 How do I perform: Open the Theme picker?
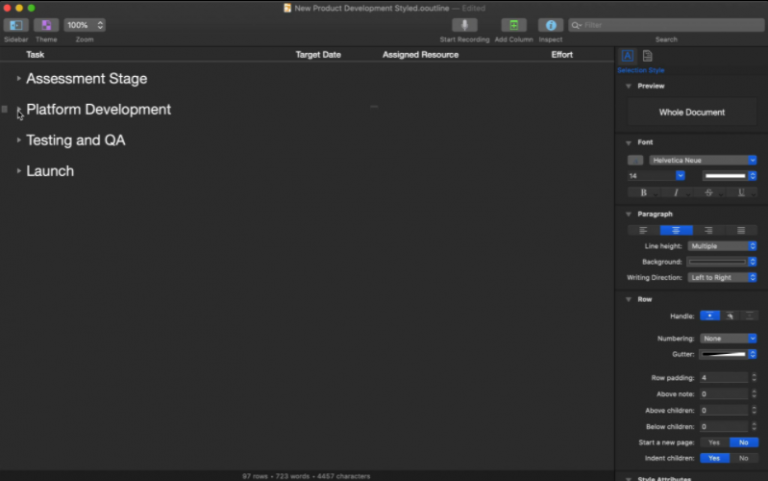(47, 25)
